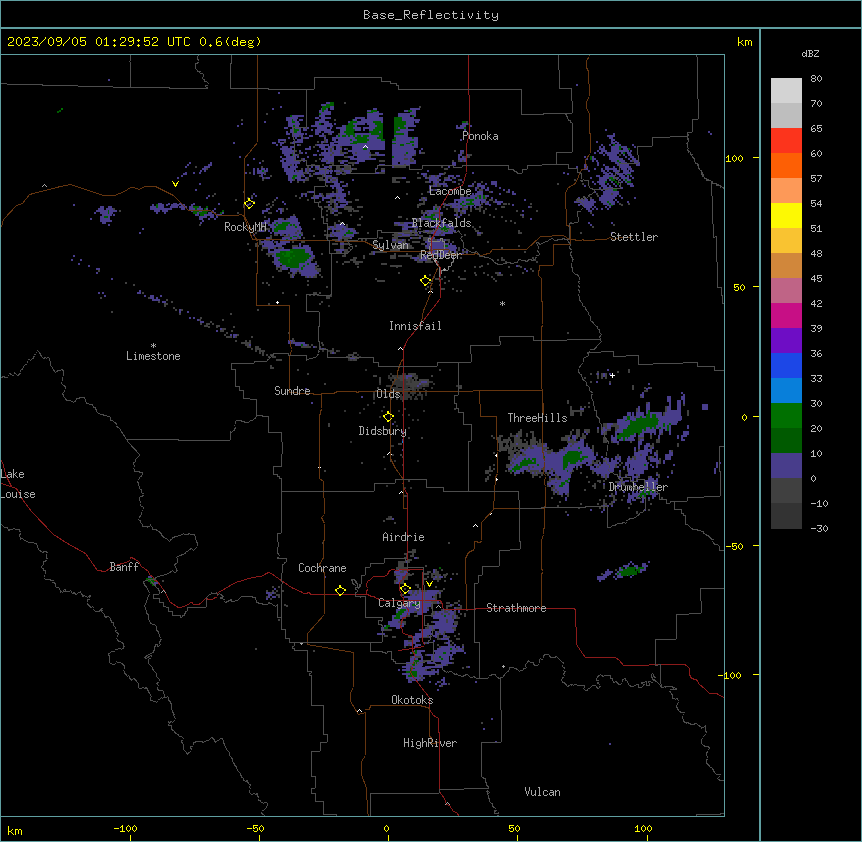Click the Didsbury city label
Viewport: 862px width, 842px height.
pos(383,431)
